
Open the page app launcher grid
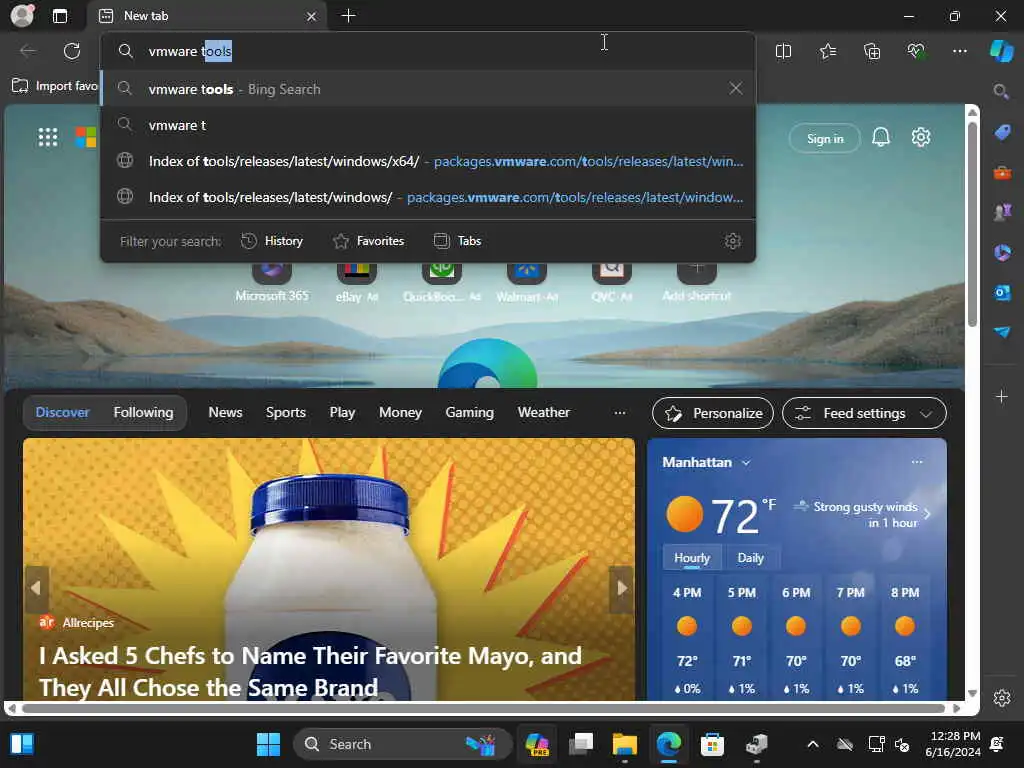(48, 137)
